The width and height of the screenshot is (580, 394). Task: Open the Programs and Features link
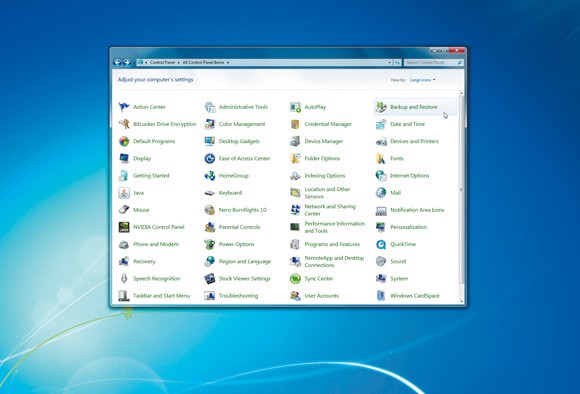coord(332,244)
